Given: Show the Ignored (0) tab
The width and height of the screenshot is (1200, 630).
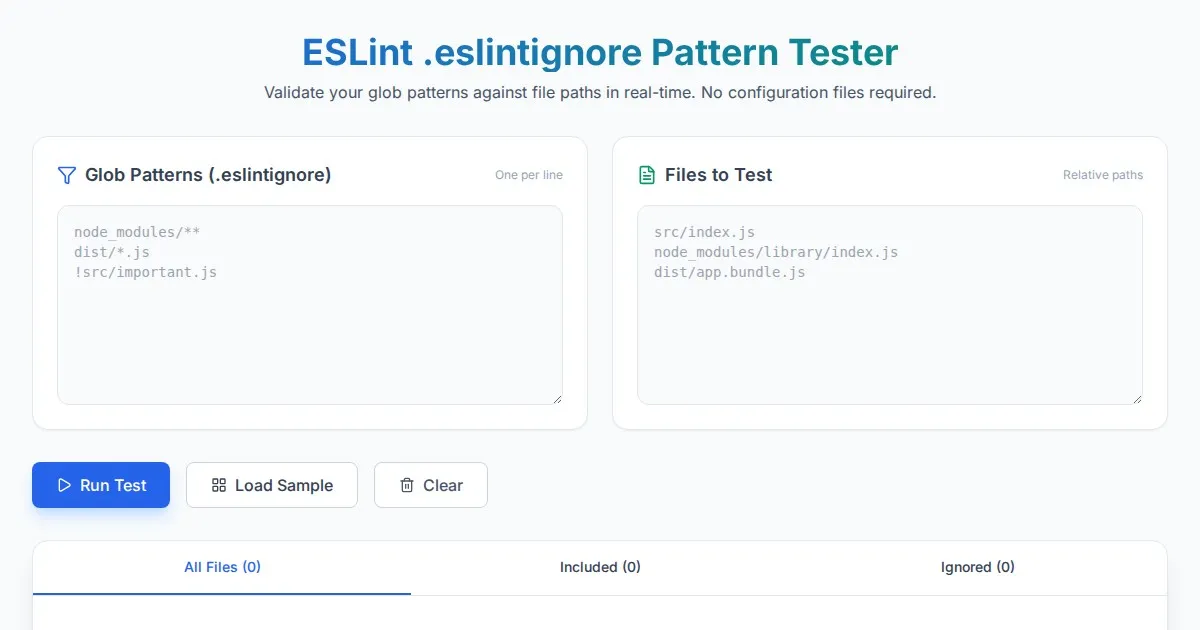Looking at the screenshot, I should point(977,567).
